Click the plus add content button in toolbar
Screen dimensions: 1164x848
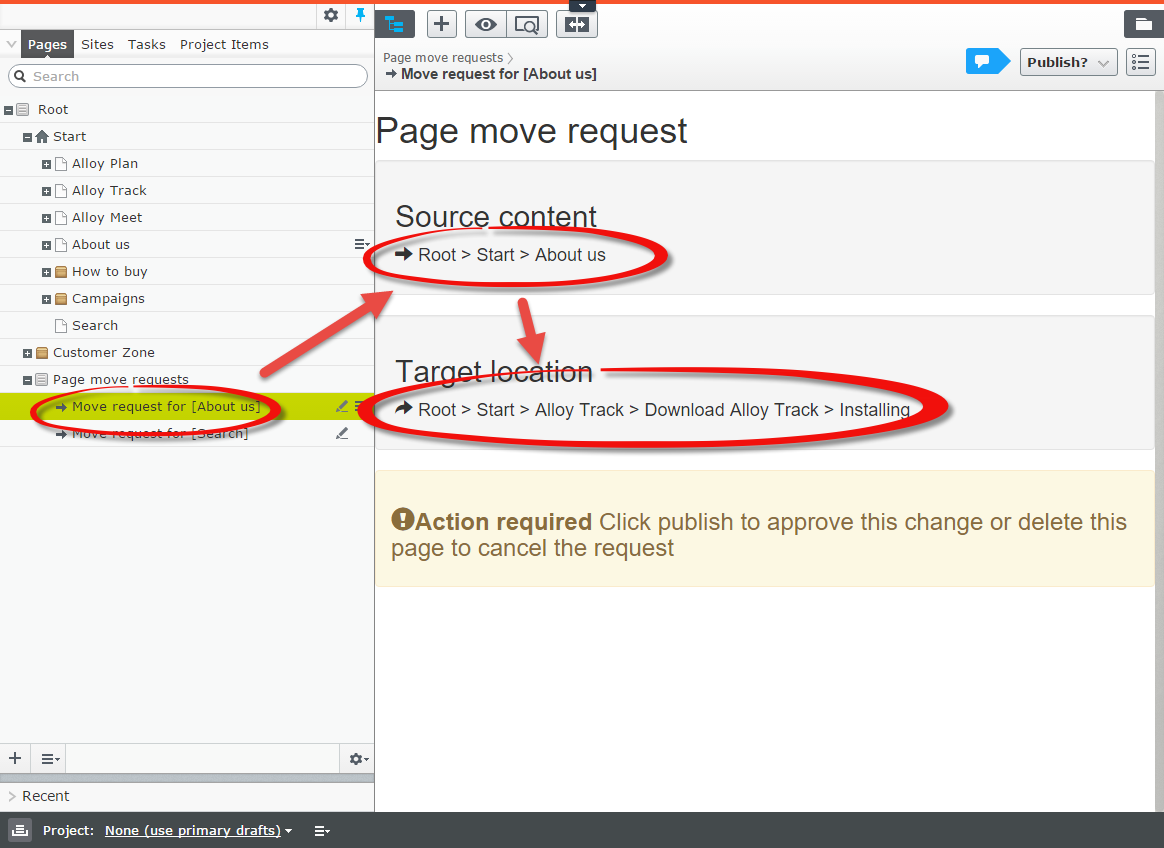[442, 25]
